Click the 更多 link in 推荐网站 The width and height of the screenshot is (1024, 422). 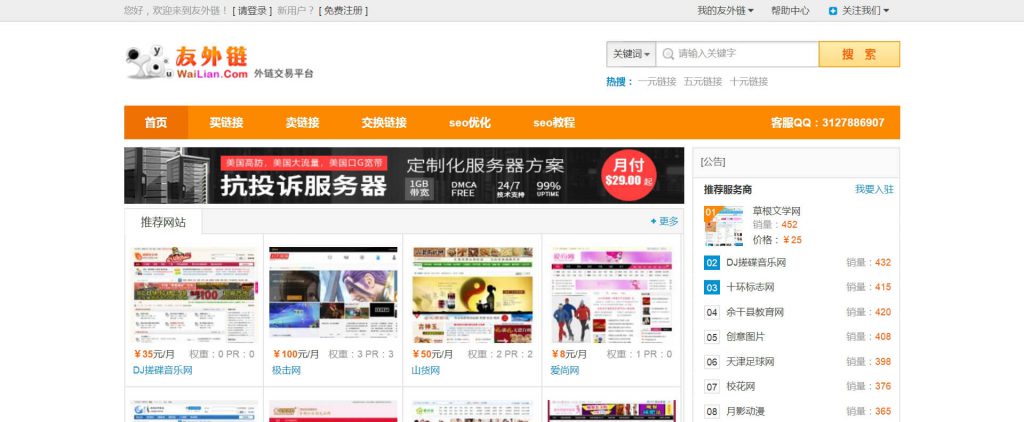point(664,221)
